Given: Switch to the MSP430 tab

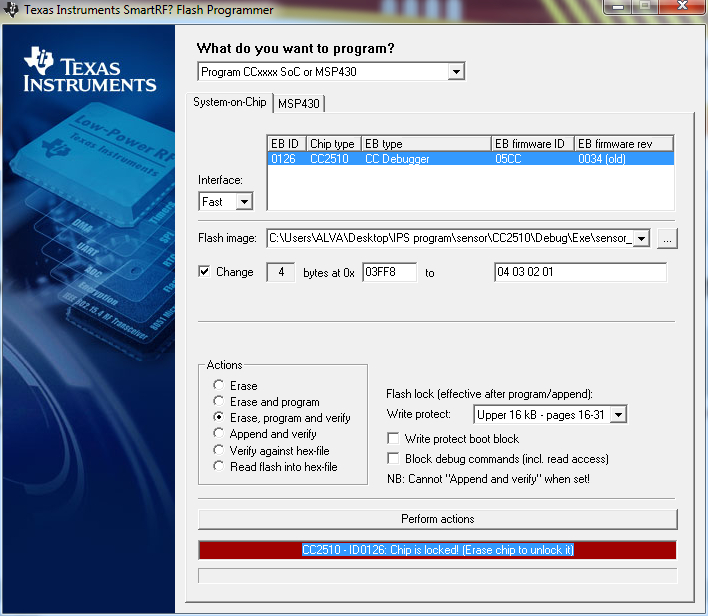Looking at the screenshot, I should [x=299, y=104].
